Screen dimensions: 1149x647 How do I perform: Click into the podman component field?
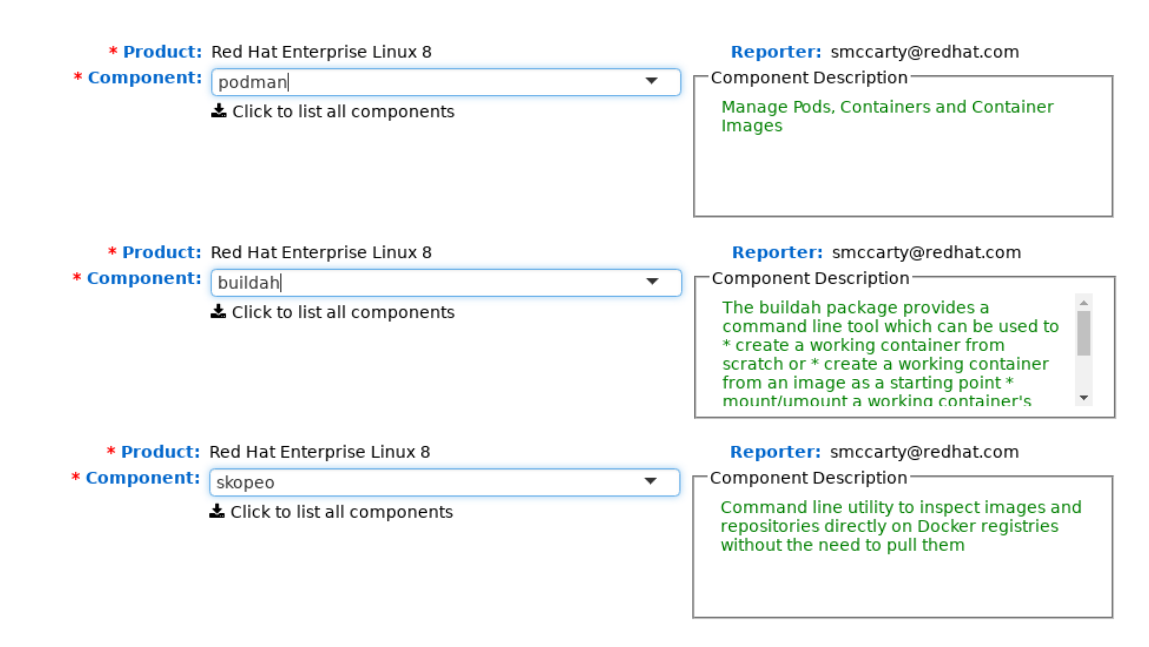(420, 83)
